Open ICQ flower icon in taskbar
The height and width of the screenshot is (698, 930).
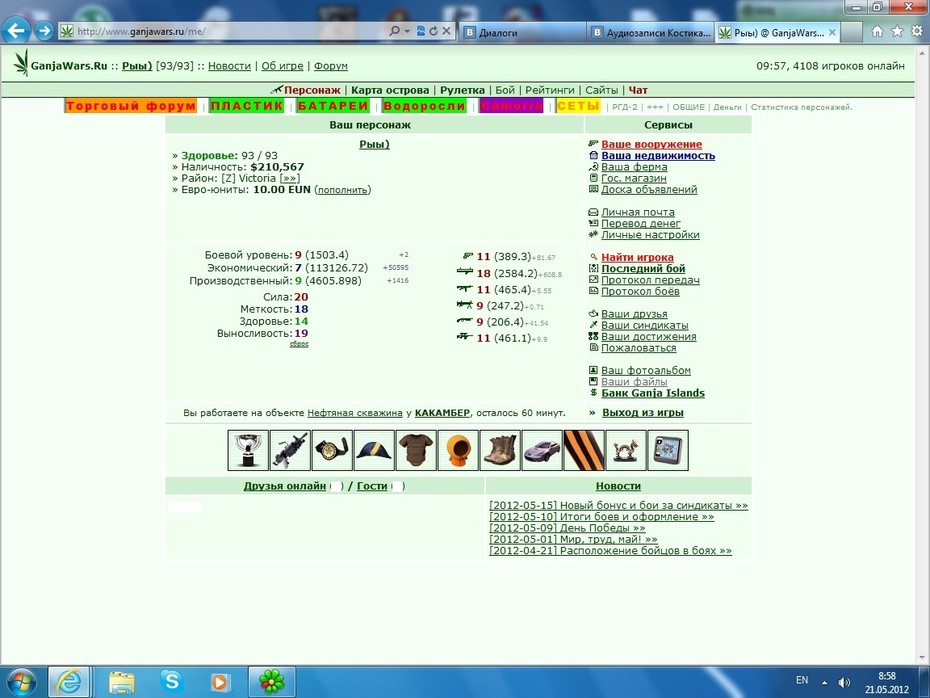(272, 681)
